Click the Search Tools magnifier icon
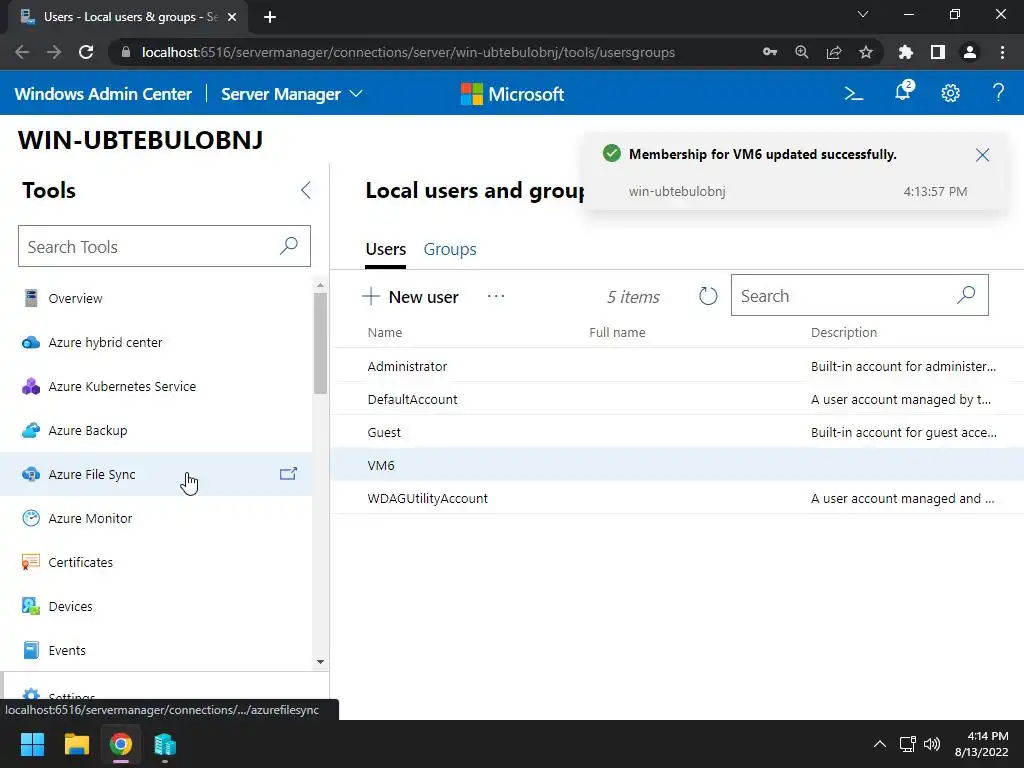The height and width of the screenshot is (768, 1024). click(289, 246)
